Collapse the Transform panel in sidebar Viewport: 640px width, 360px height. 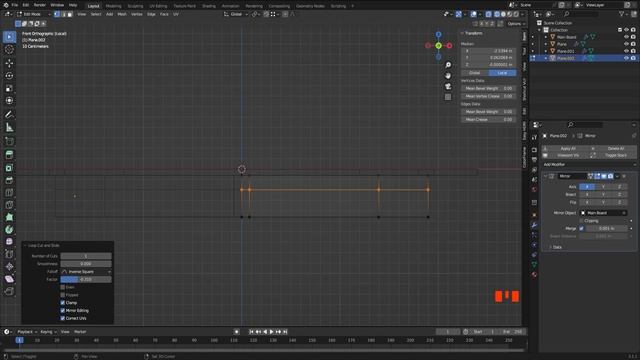tap(462, 33)
